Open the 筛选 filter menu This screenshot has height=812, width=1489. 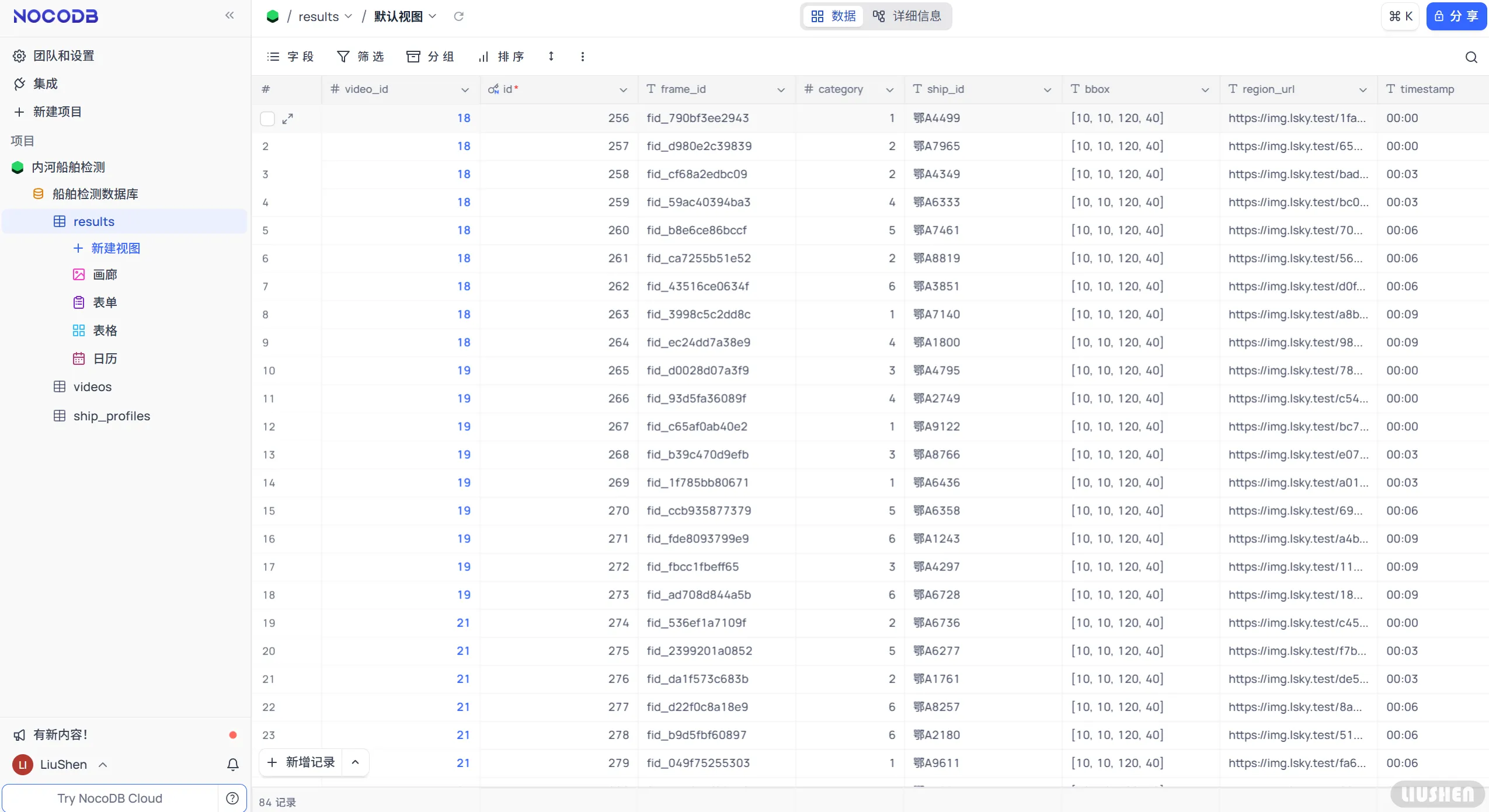pos(360,57)
